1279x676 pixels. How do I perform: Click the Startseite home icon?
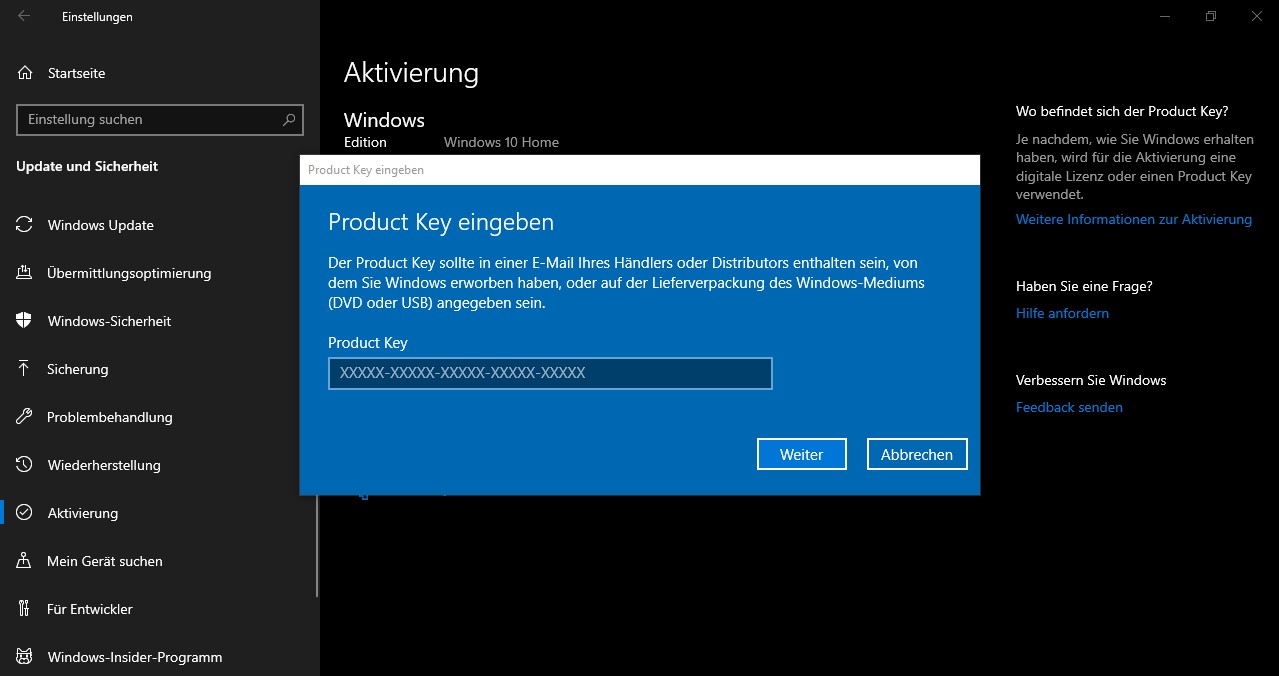pos(25,73)
